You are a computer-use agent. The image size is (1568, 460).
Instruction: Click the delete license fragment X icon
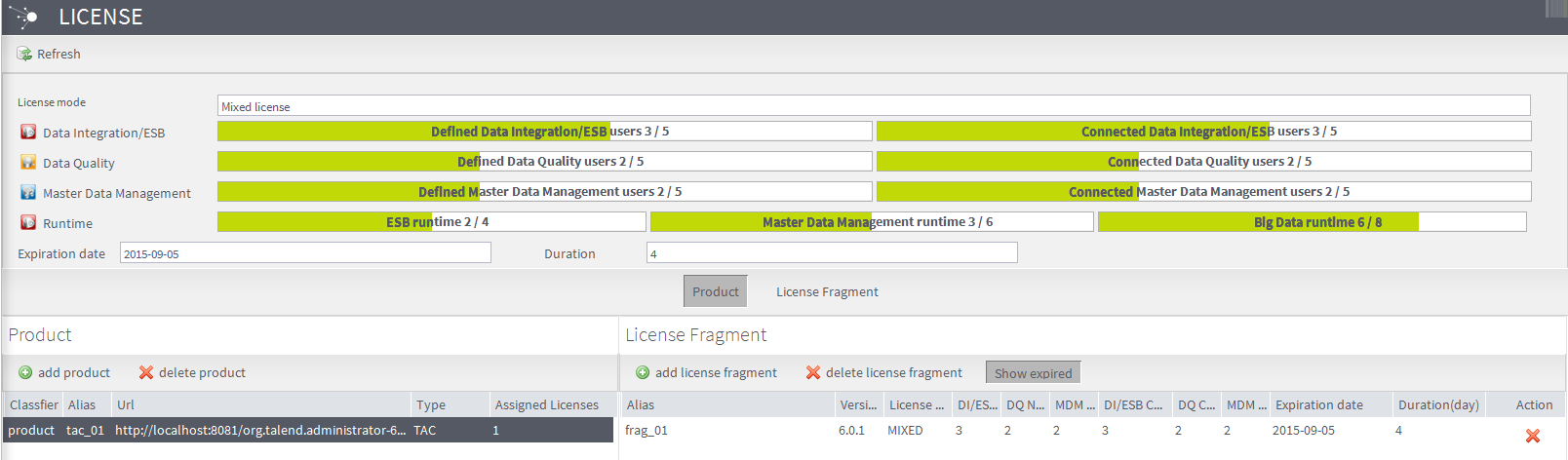(812, 372)
